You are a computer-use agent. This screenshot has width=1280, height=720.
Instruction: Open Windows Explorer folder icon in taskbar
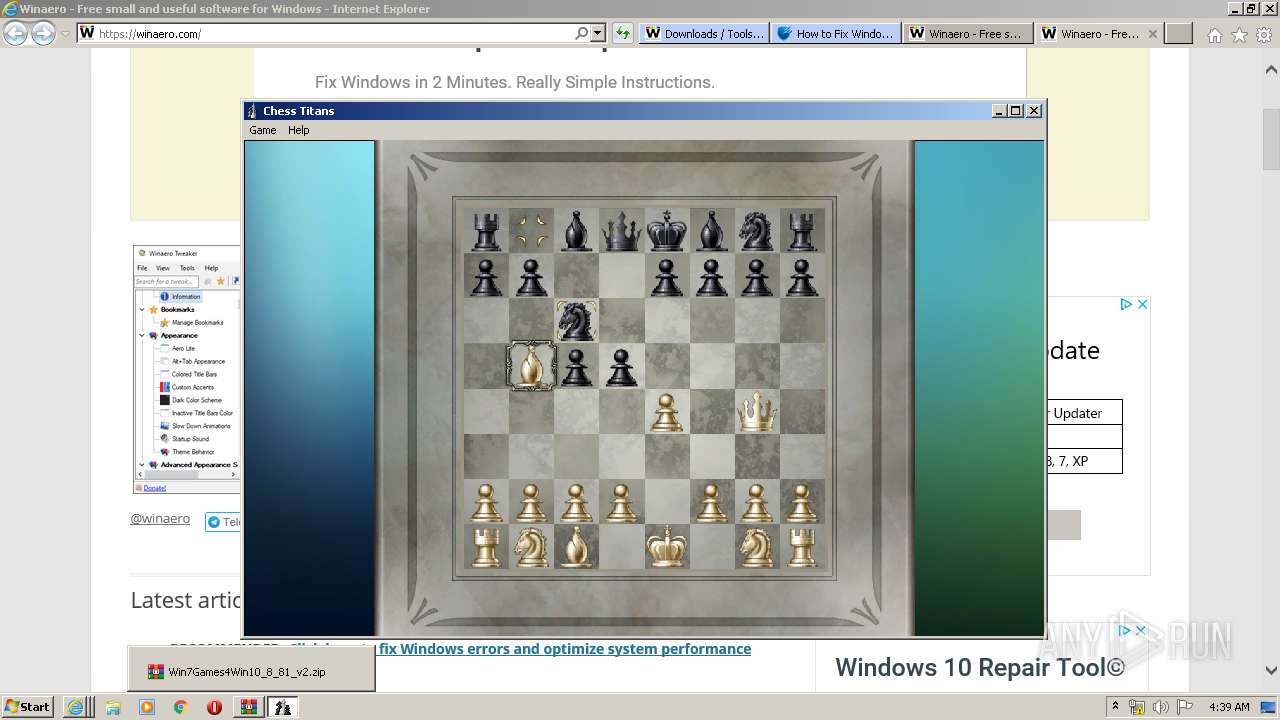click(113, 707)
